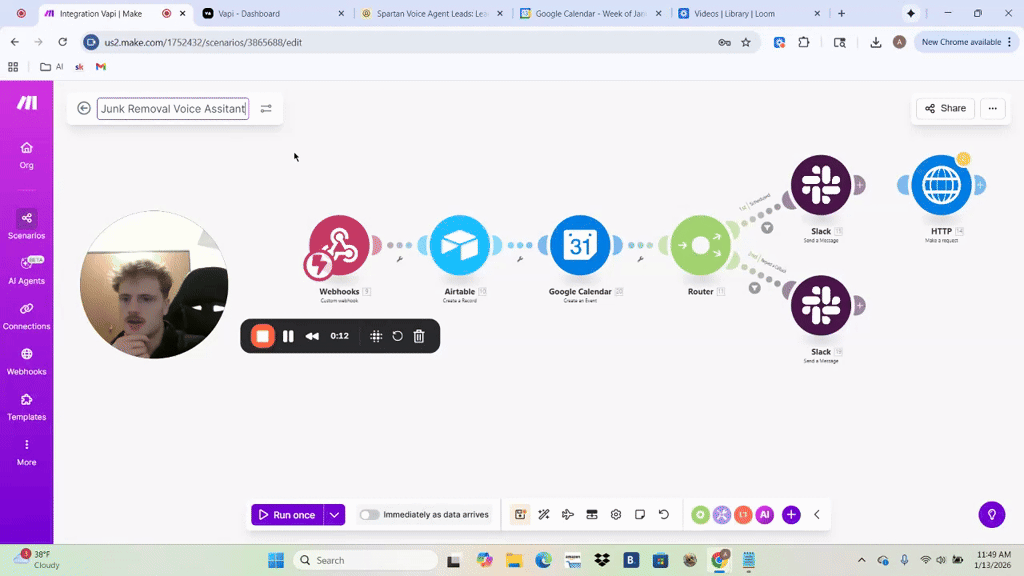Open Webhooks in the left sidebar
Image resolution: width=1024 pixels, height=576 pixels.
click(x=26, y=361)
